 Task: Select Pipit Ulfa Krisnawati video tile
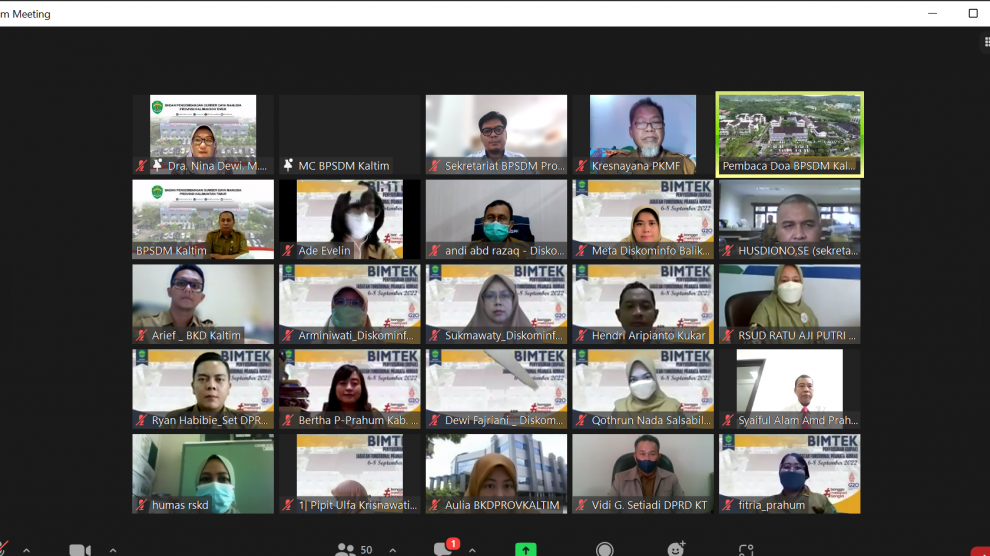click(x=350, y=473)
